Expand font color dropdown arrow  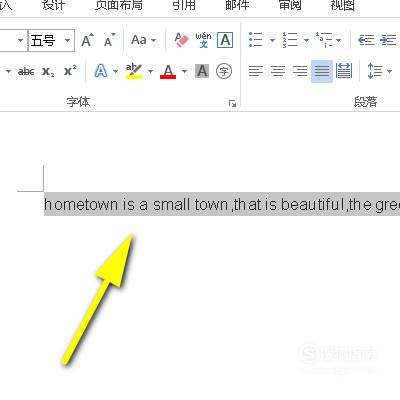[x=184, y=71]
